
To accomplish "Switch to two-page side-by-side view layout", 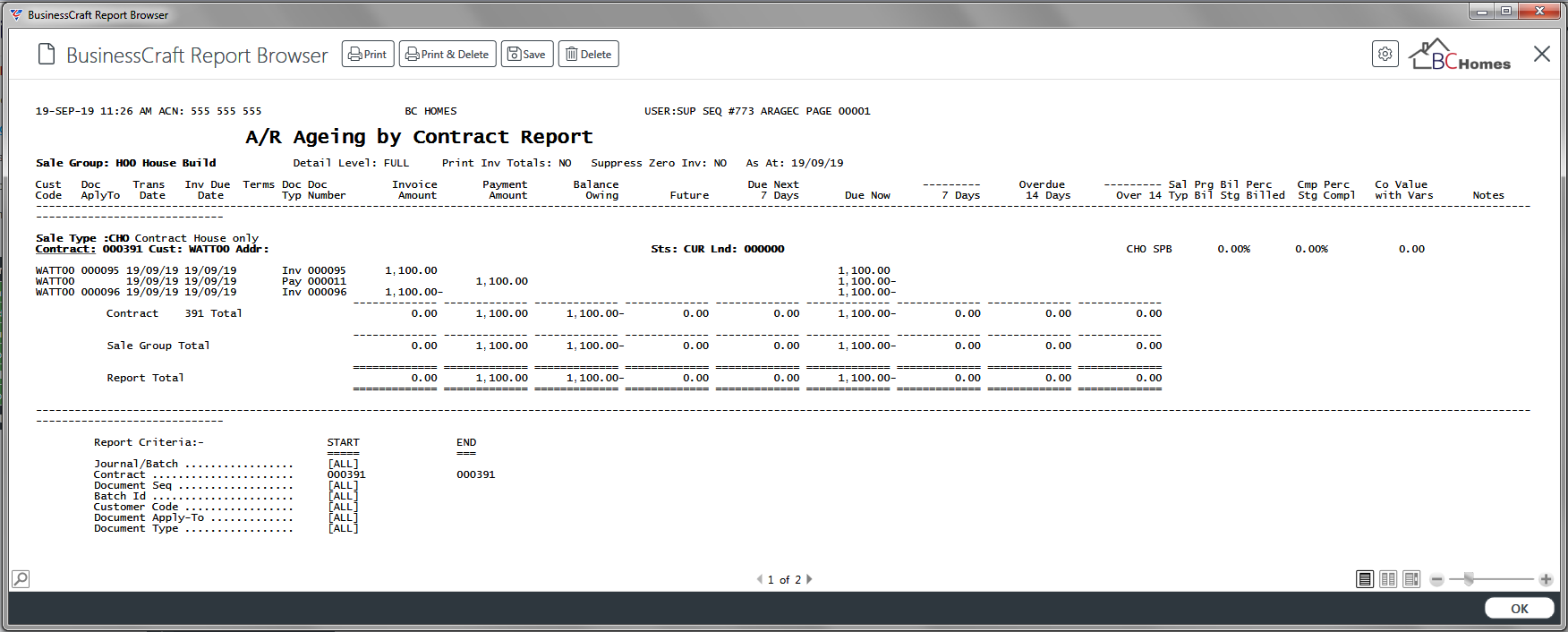I will coord(1388,579).
